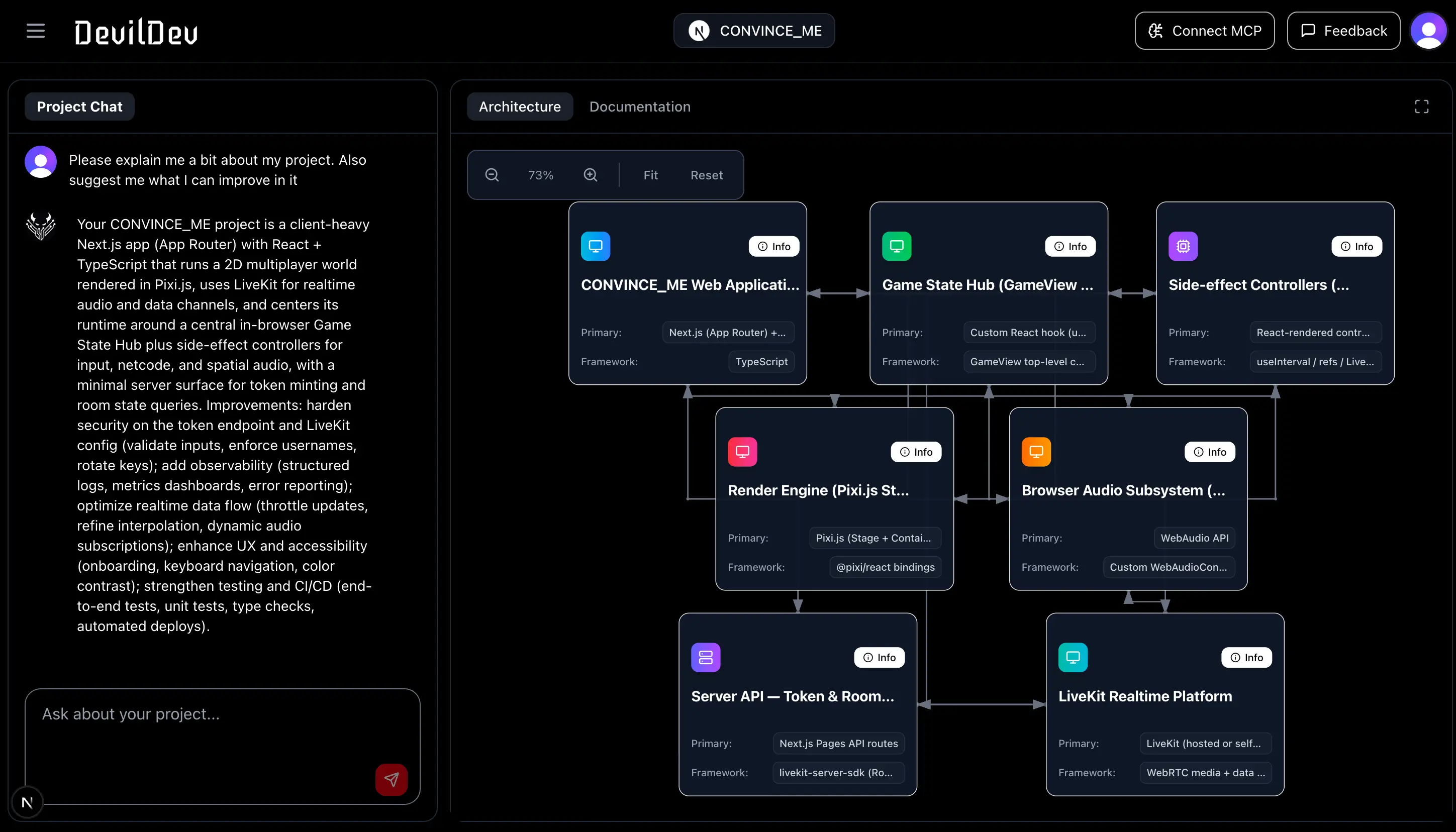
Task: Select the Architecture tab
Action: click(x=519, y=107)
